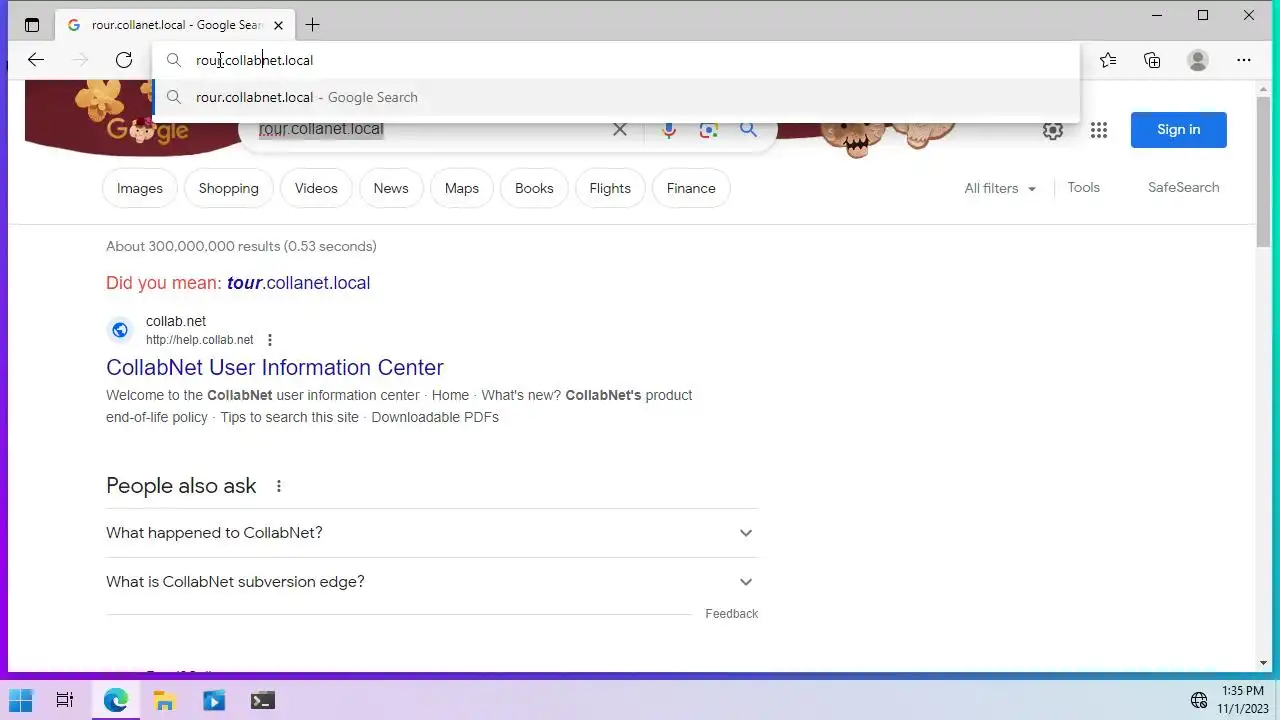Close the rour.collanet.local tab

coord(278,25)
